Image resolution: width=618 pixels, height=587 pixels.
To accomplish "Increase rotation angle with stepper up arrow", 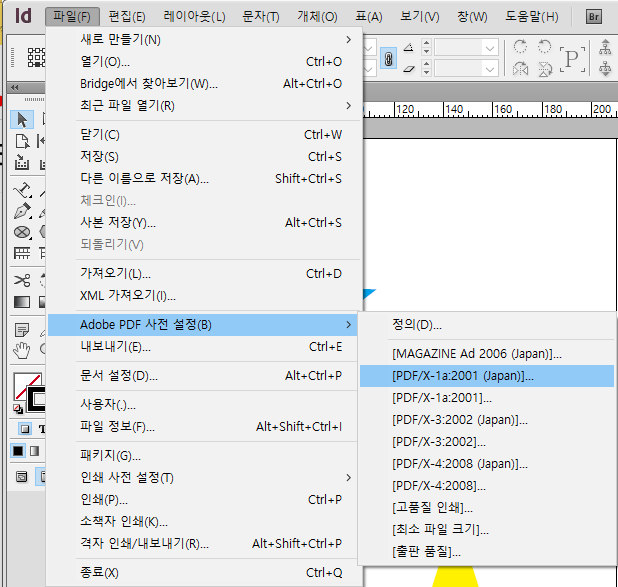I will click(426, 43).
